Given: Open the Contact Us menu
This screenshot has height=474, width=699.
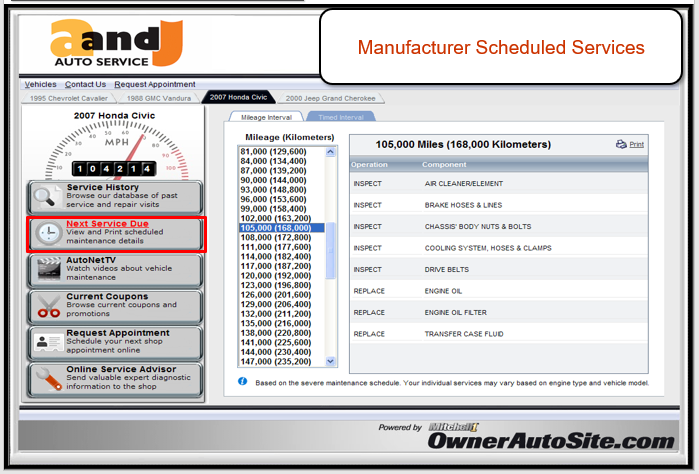Looking at the screenshot, I should tap(85, 84).
